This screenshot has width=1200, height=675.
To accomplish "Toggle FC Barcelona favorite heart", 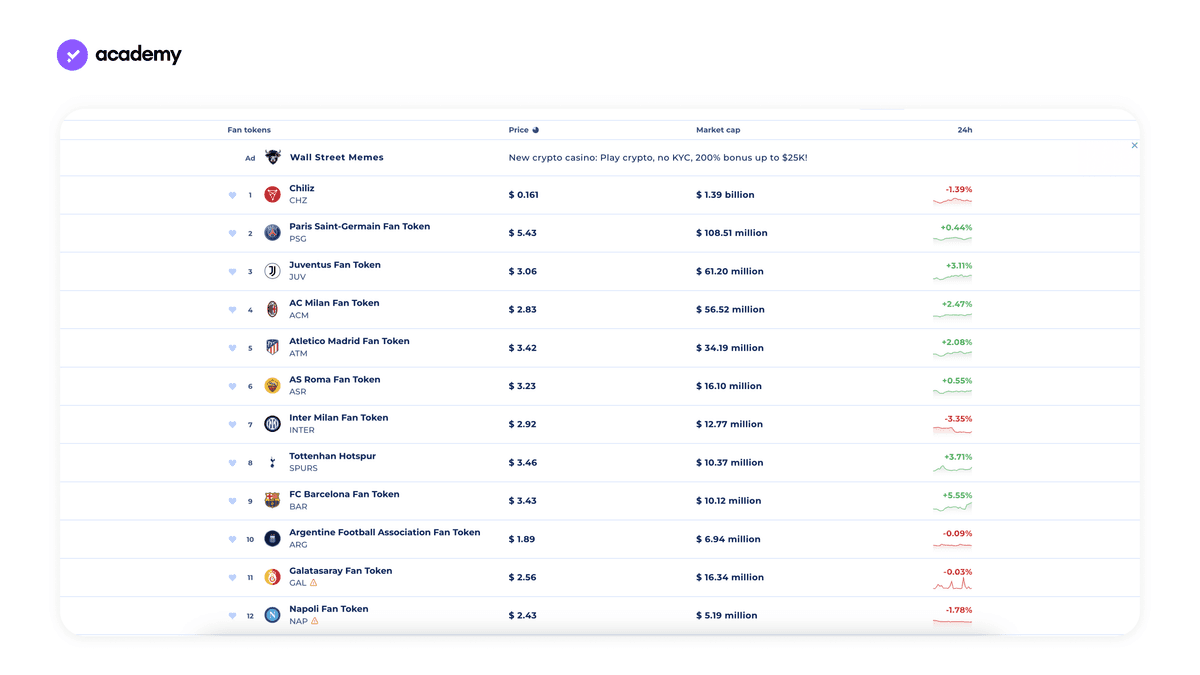I will (233, 501).
